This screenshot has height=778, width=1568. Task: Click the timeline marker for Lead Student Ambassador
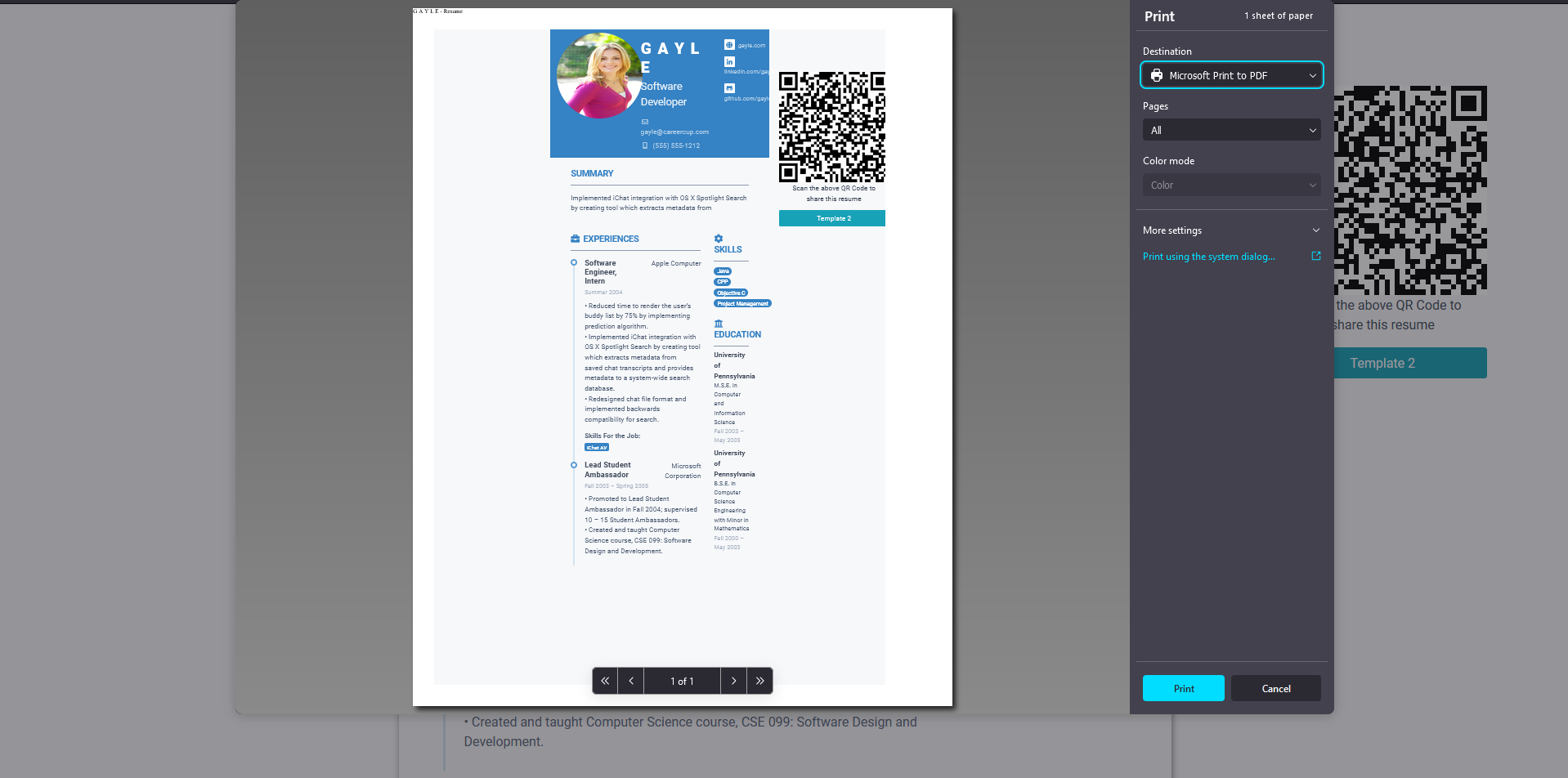(x=574, y=465)
